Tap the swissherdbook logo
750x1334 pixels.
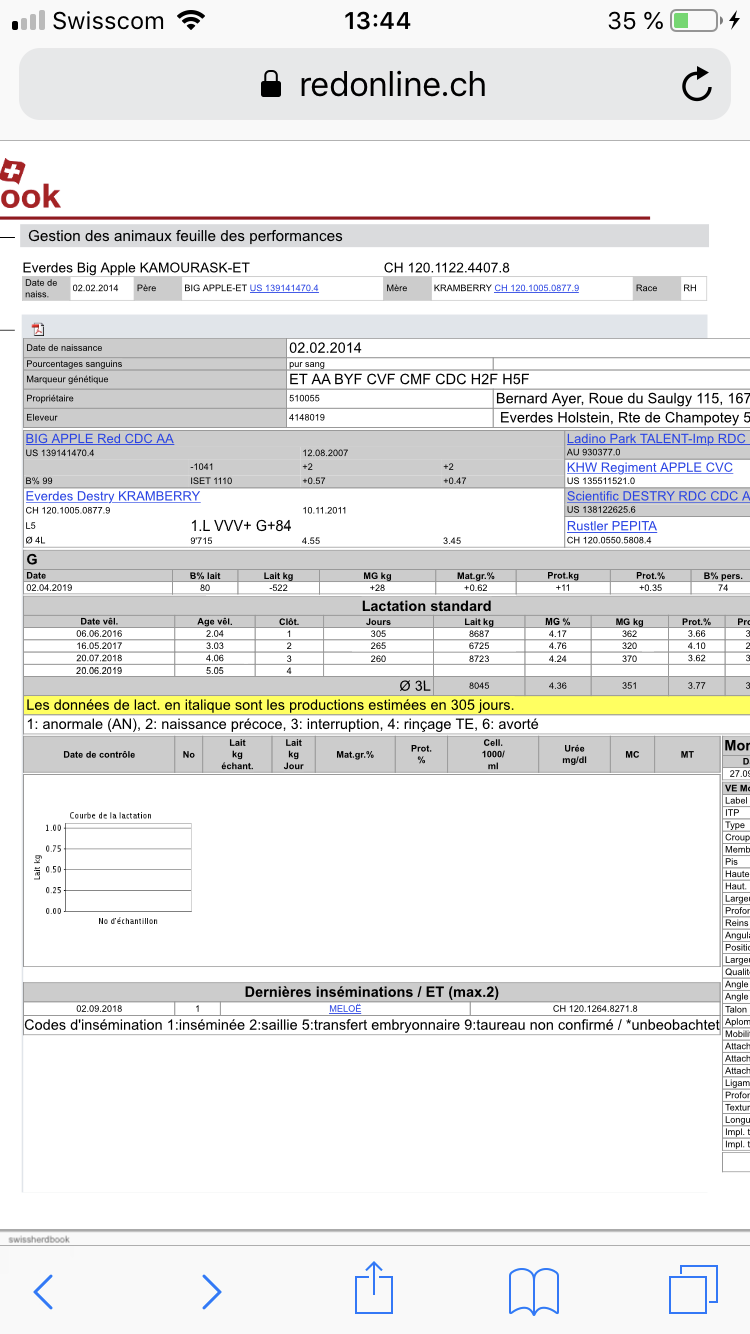(30, 186)
